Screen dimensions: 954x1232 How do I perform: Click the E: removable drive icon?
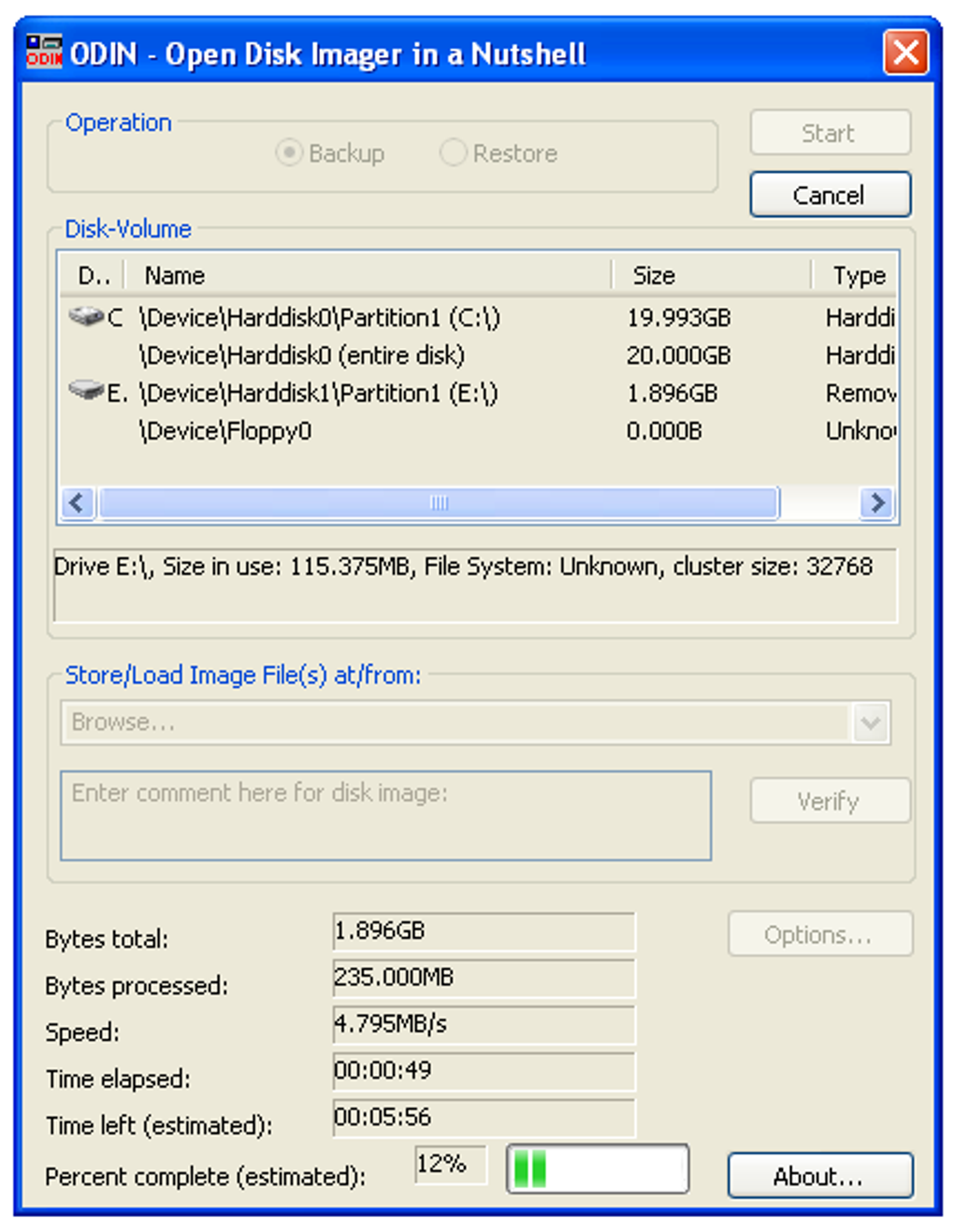coord(85,391)
